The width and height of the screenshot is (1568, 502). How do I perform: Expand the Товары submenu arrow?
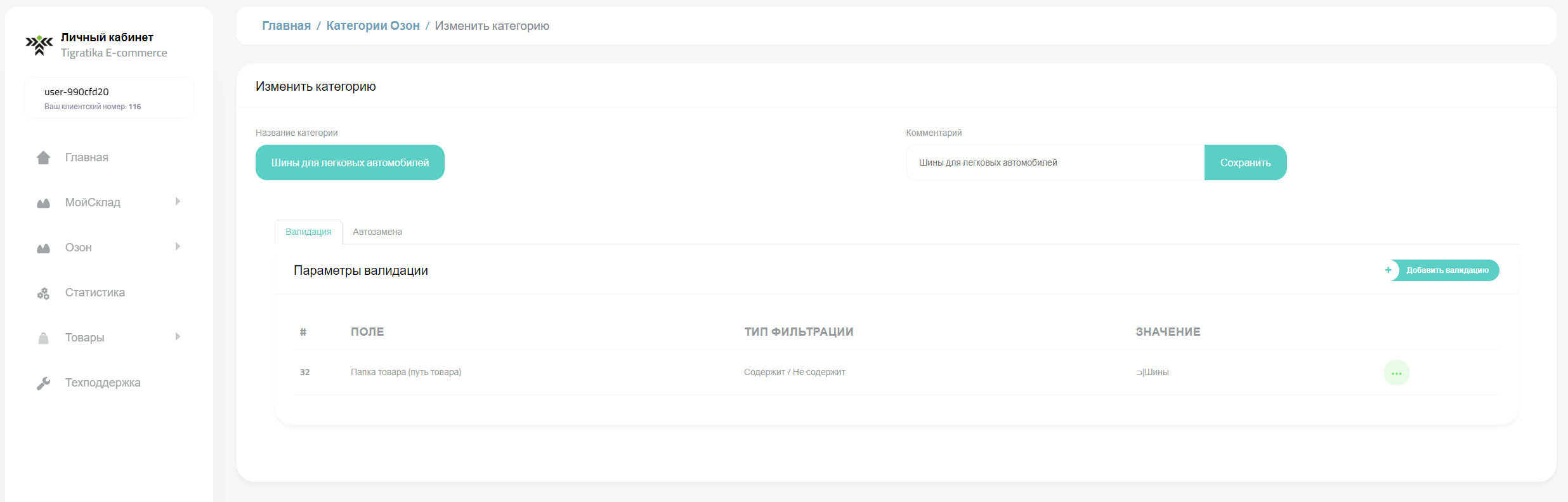[178, 336]
